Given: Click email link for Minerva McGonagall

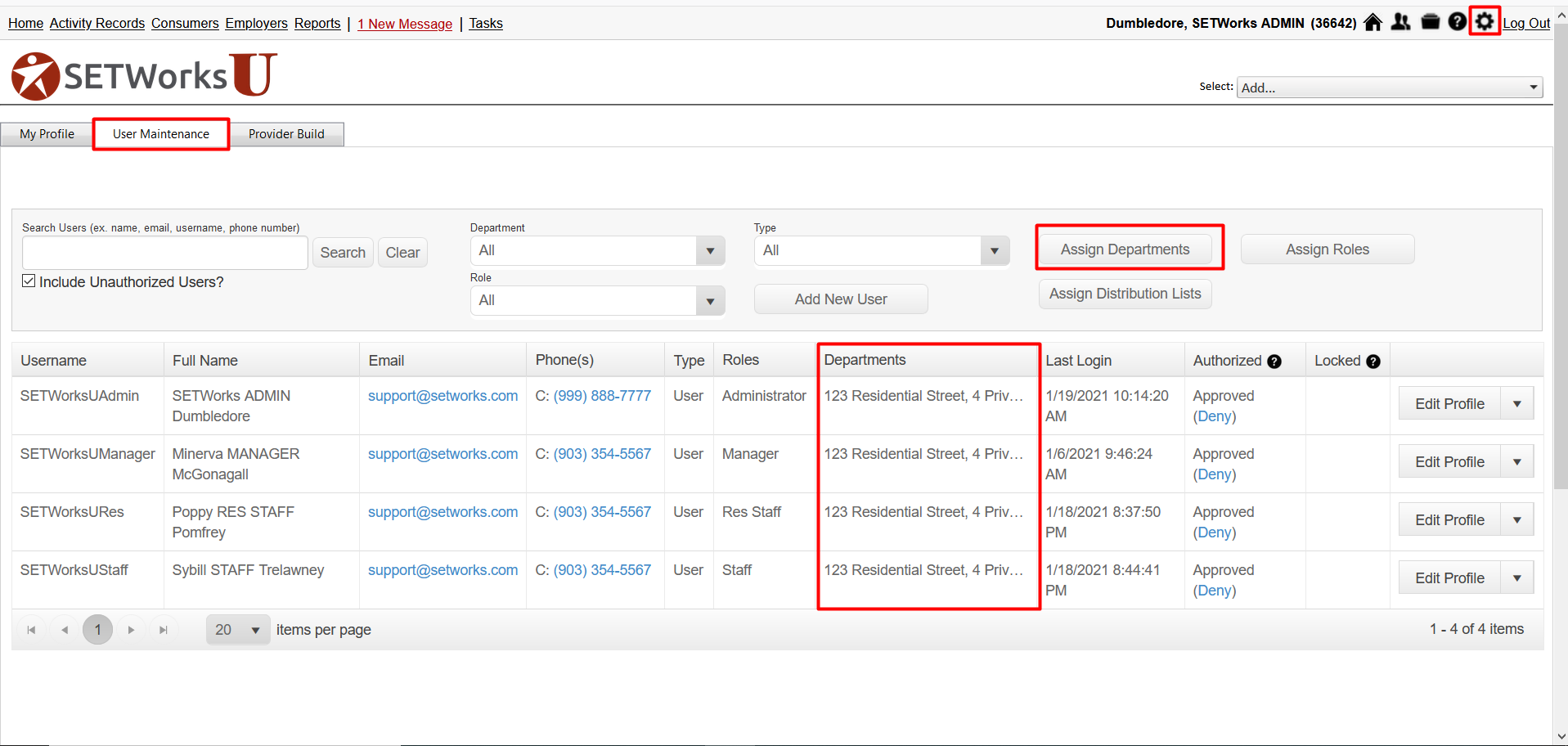Looking at the screenshot, I should (x=443, y=454).
